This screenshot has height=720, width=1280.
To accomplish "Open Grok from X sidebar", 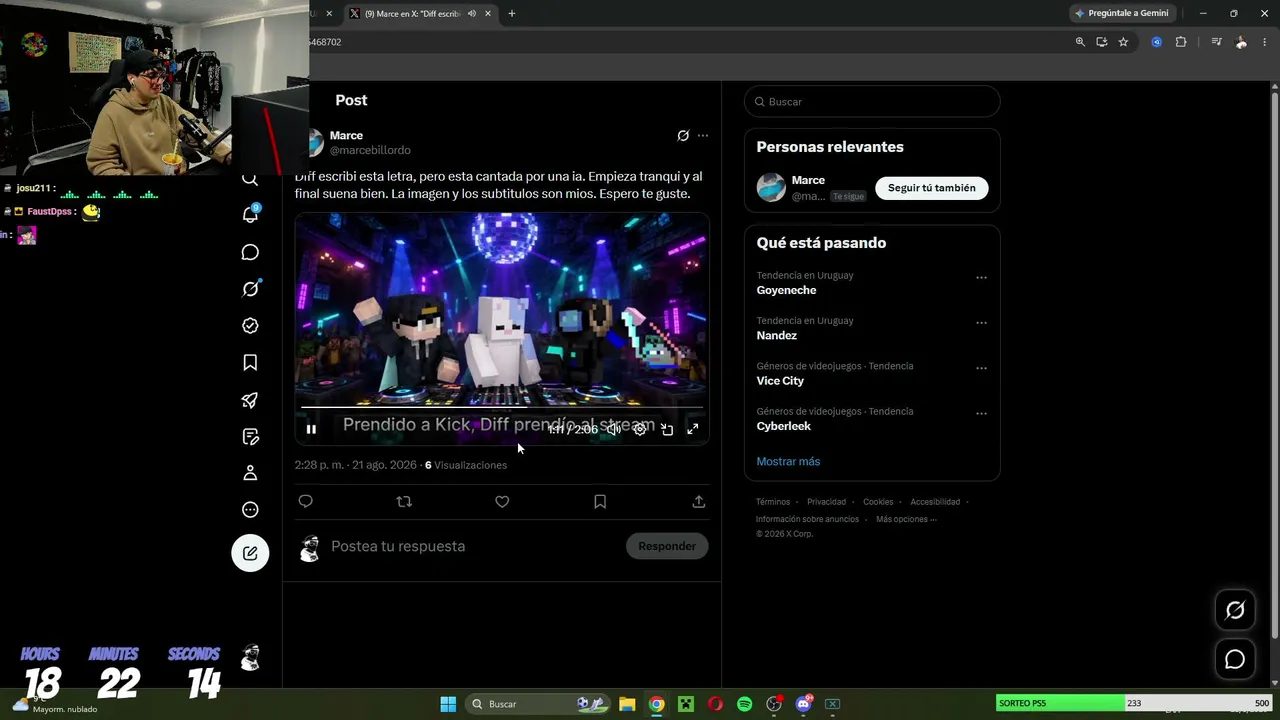I will pyautogui.click(x=251, y=288).
